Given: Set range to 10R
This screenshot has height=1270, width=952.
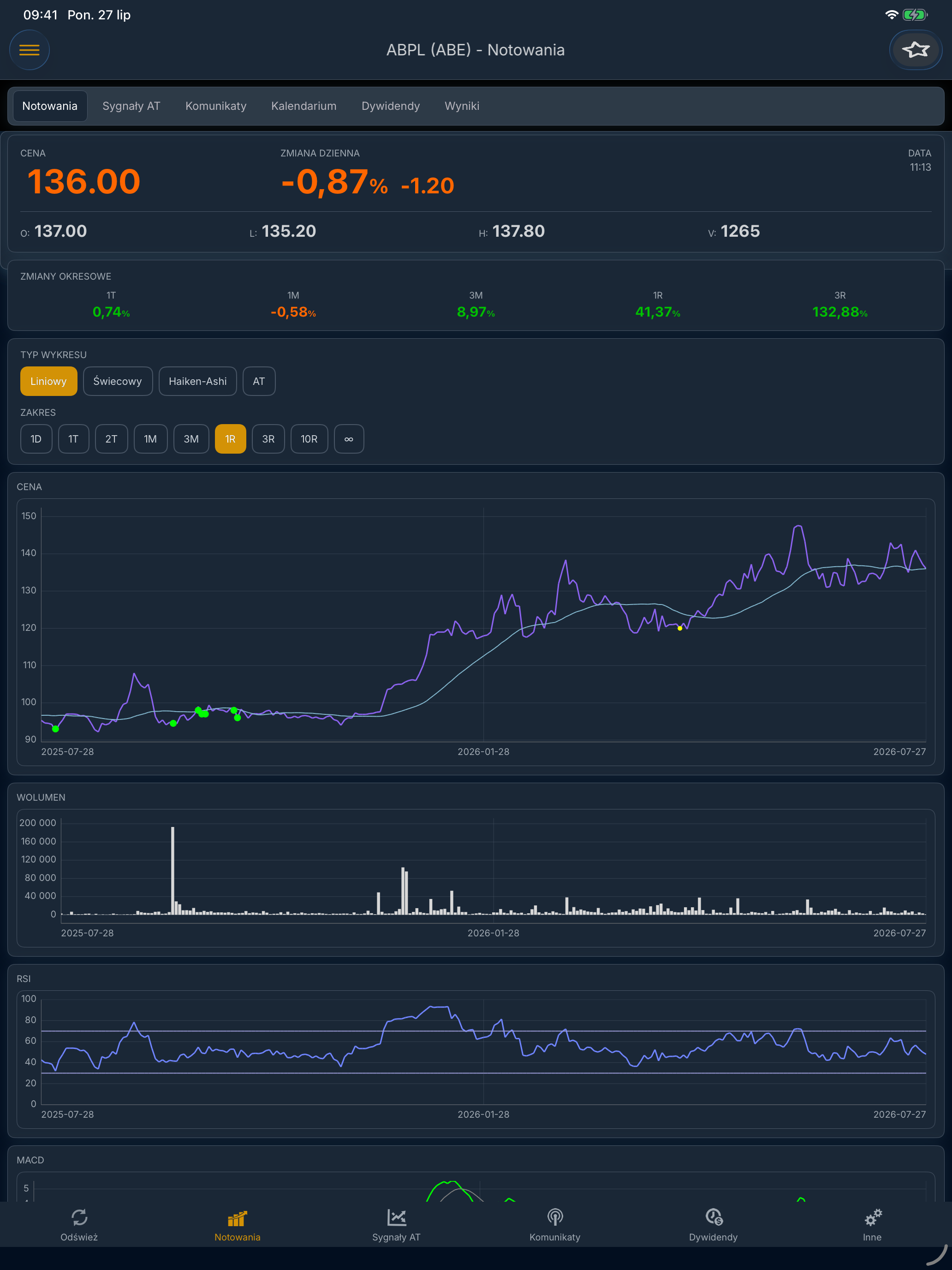Looking at the screenshot, I should 309,439.
